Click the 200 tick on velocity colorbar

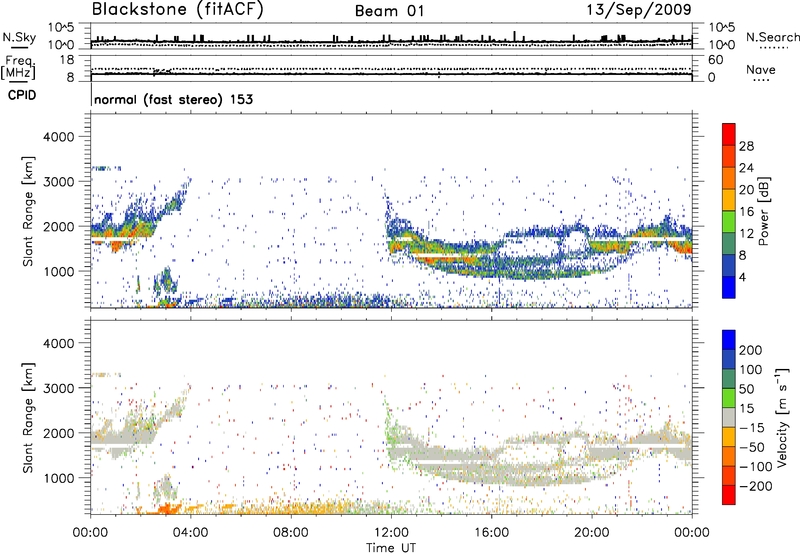[751, 350]
